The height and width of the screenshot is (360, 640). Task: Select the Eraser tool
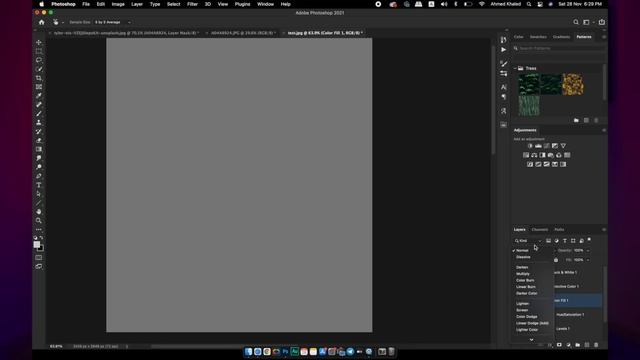(39, 140)
